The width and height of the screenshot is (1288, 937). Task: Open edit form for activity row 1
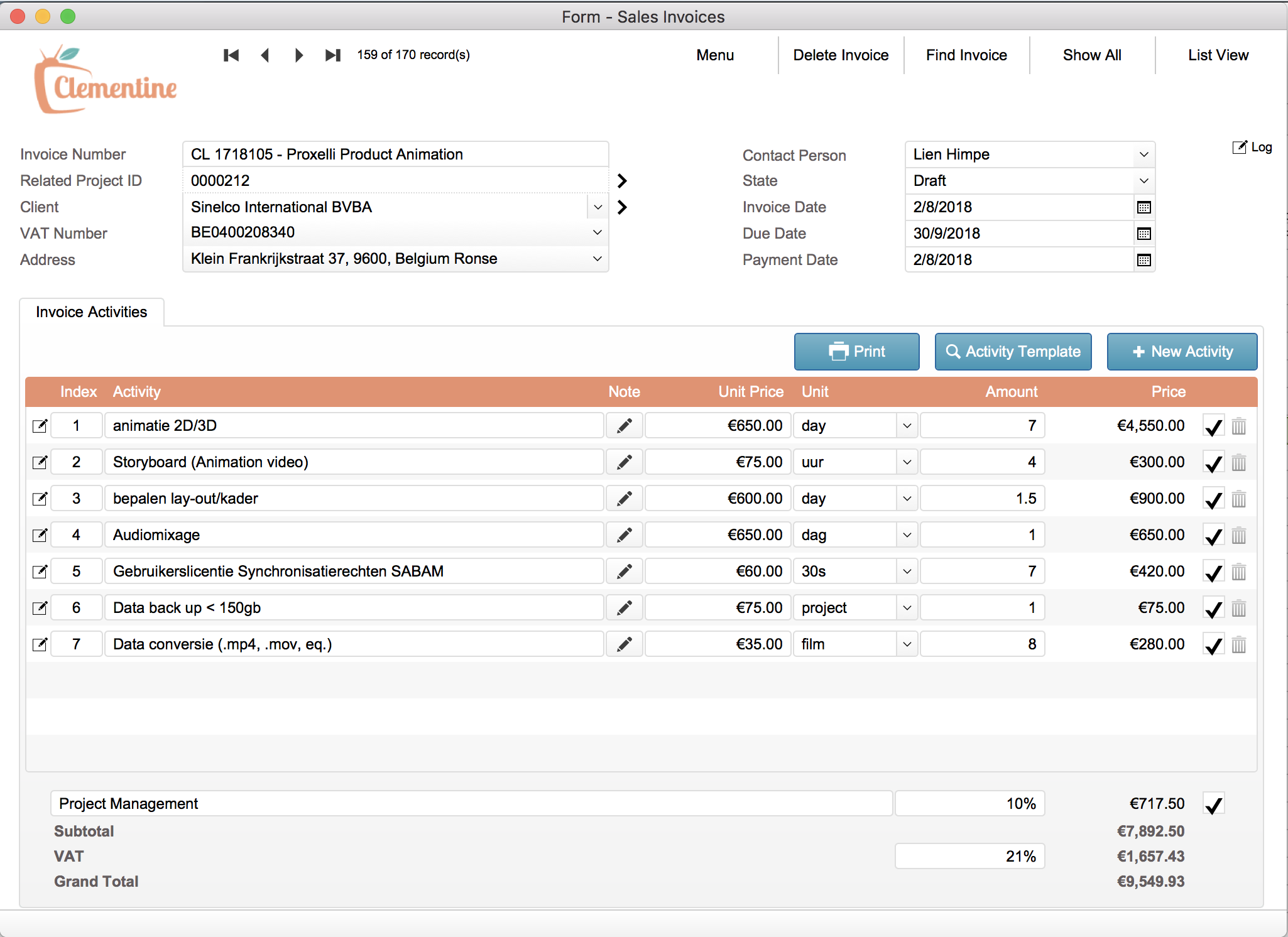[40, 426]
